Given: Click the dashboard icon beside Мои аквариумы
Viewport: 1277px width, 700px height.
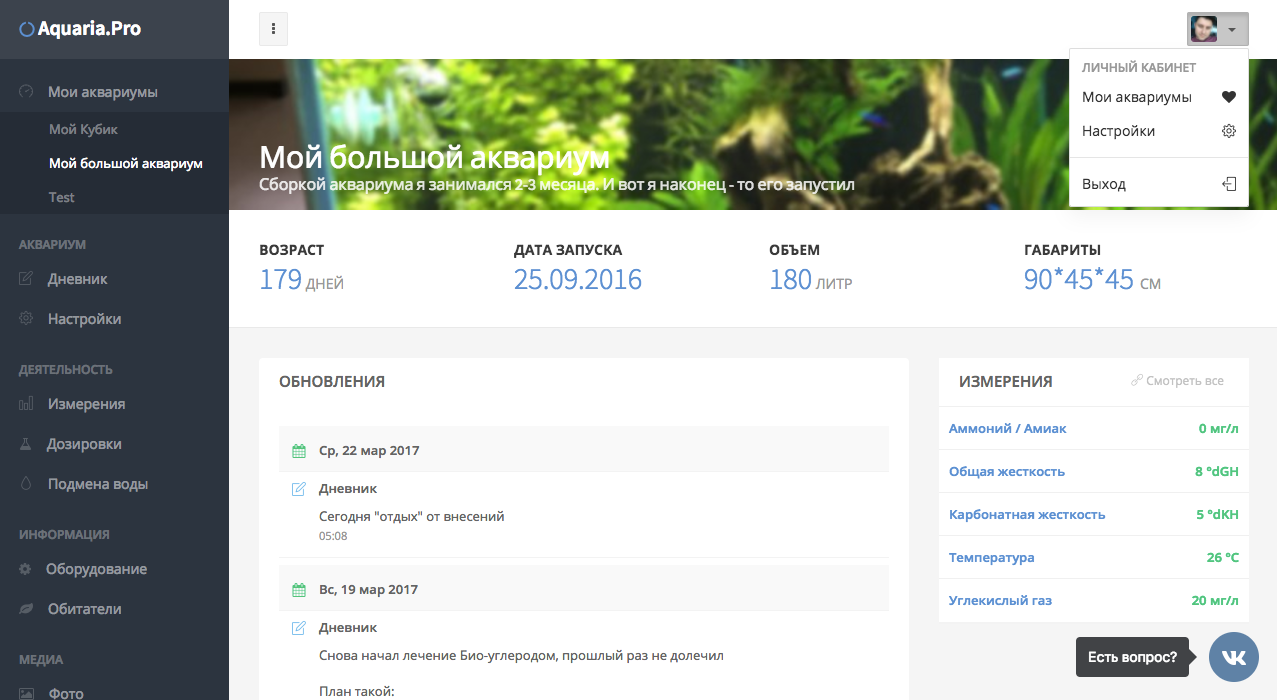Looking at the screenshot, I should coord(27,92).
